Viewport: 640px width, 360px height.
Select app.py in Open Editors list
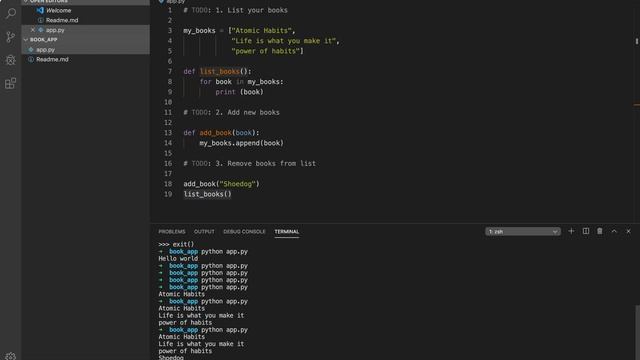(55, 30)
